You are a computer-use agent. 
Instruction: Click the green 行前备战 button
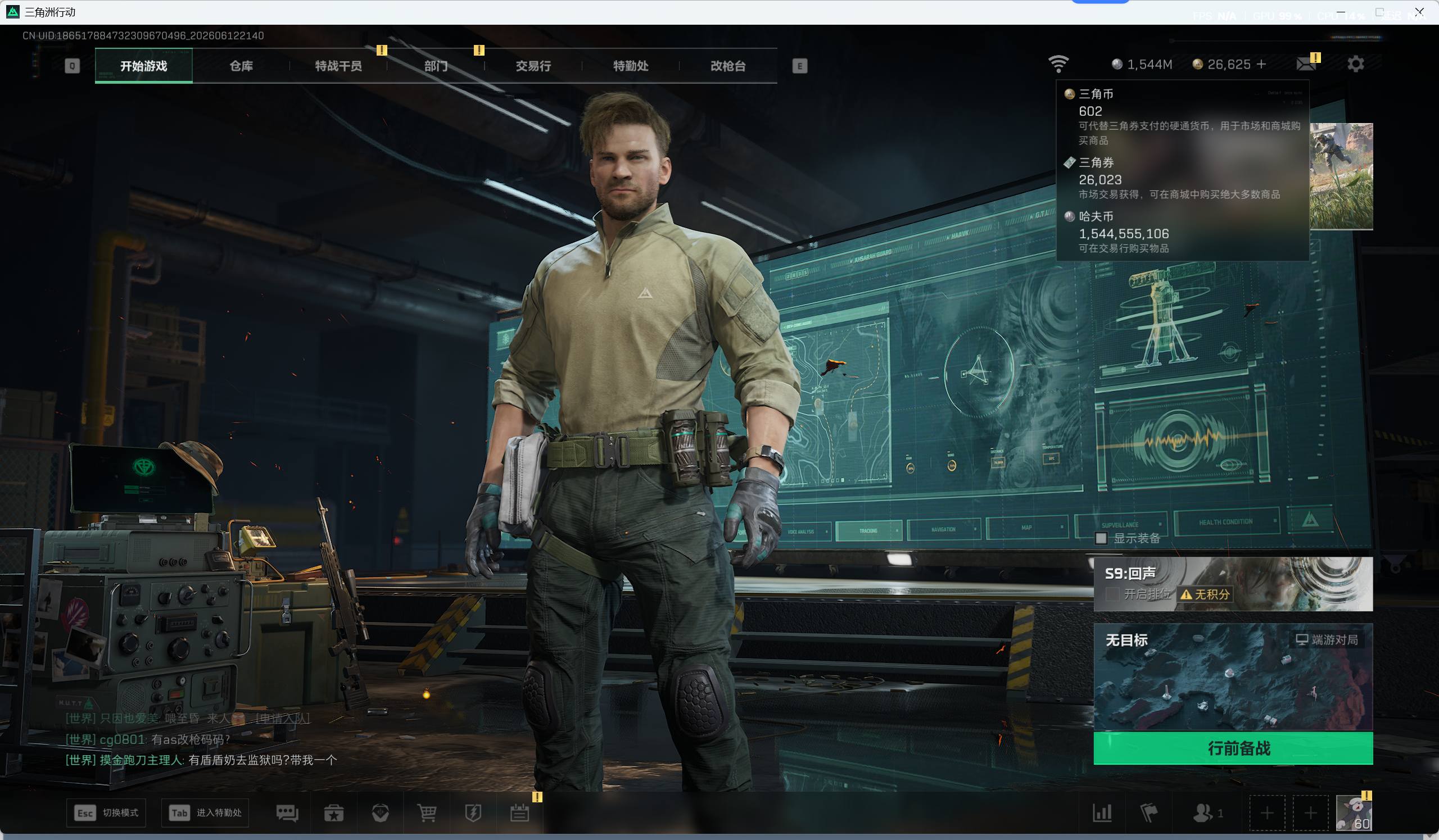coord(1233,748)
